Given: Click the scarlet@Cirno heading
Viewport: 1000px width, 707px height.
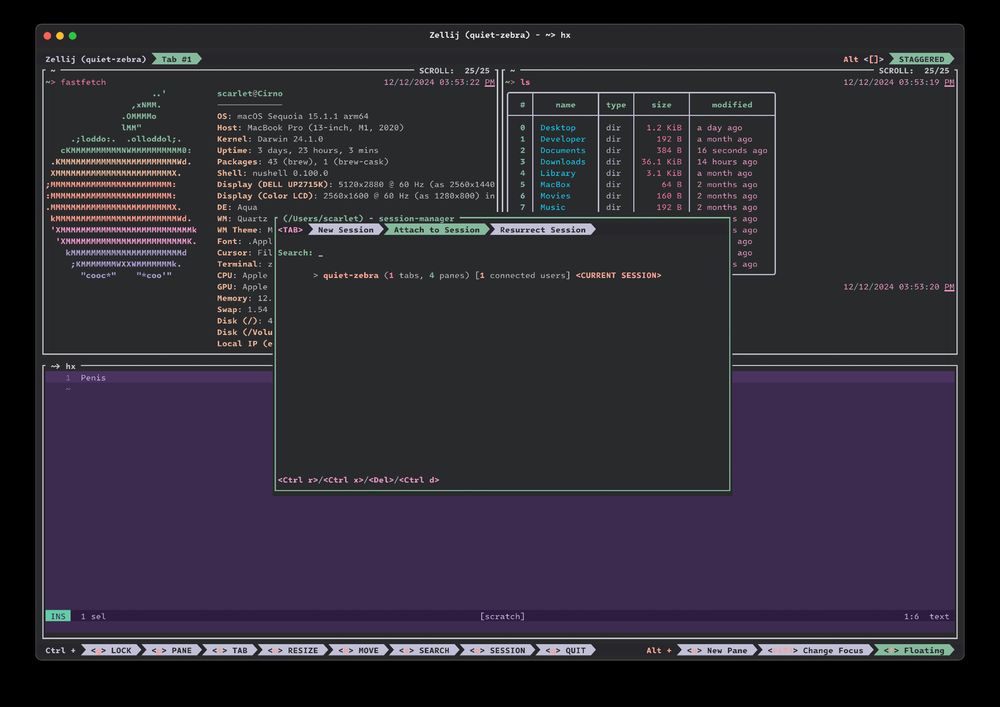Looking at the screenshot, I should [249, 94].
